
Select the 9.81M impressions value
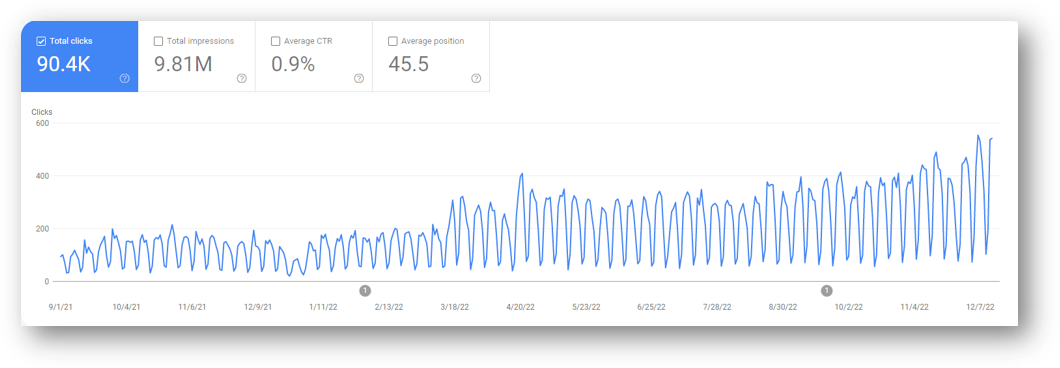coord(183,65)
